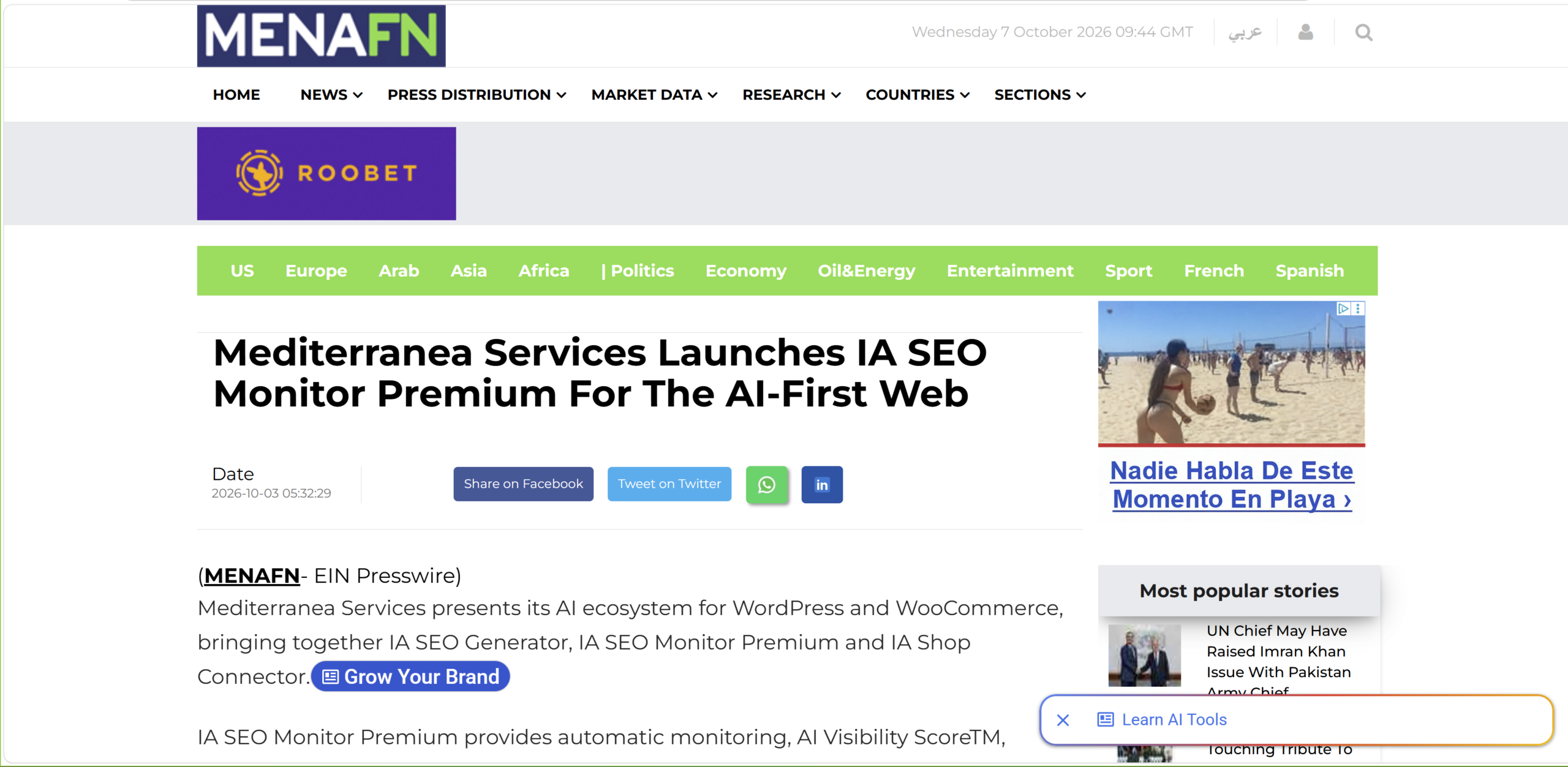
Task: Open ad options three-dot icon
Action: point(1358,309)
